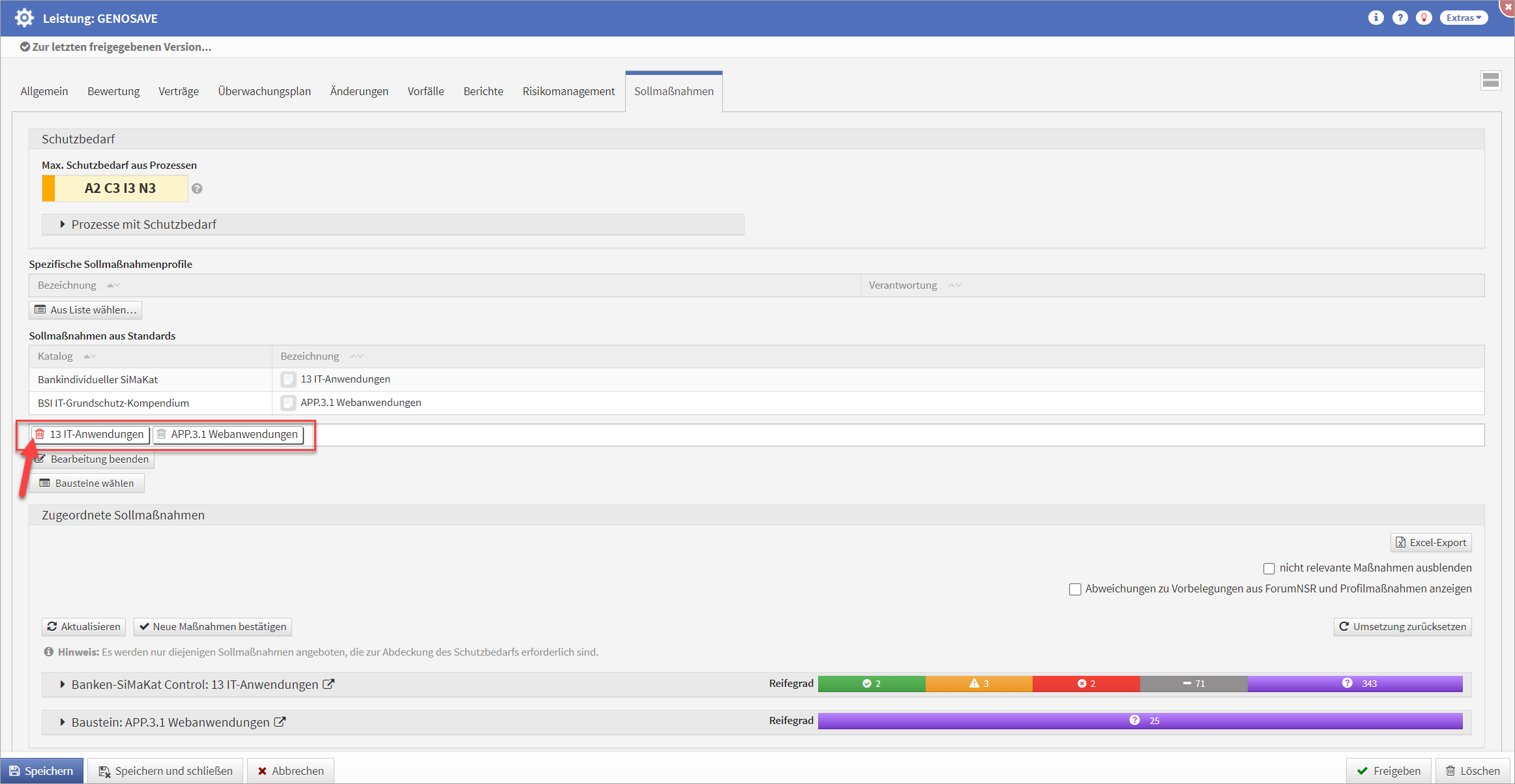The width and height of the screenshot is (1515, 784).
Task: Open external link icon beside Banken-SiMaKat Control
Action: [x=329, y=684]
